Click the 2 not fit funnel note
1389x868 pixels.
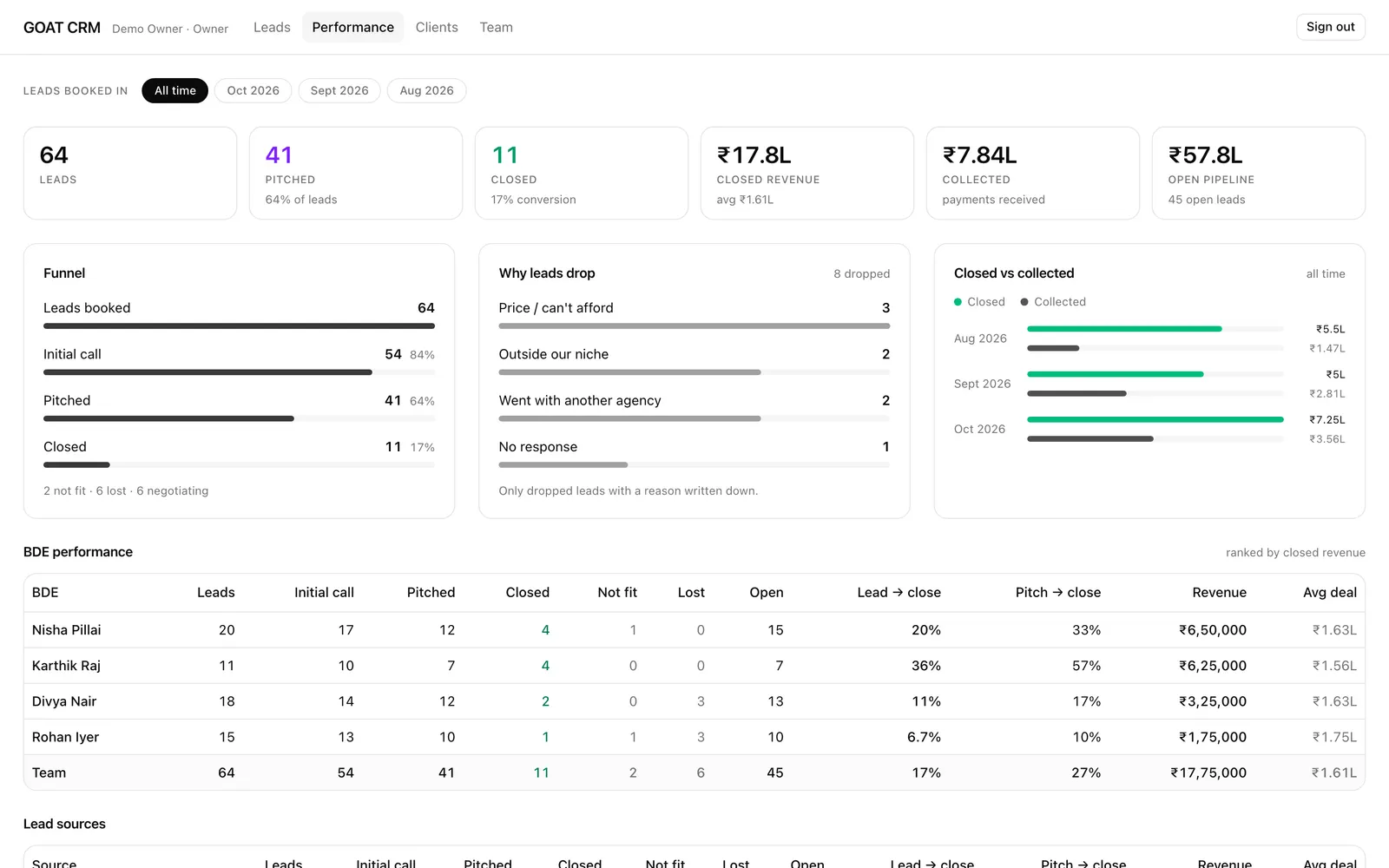[64, 490]
